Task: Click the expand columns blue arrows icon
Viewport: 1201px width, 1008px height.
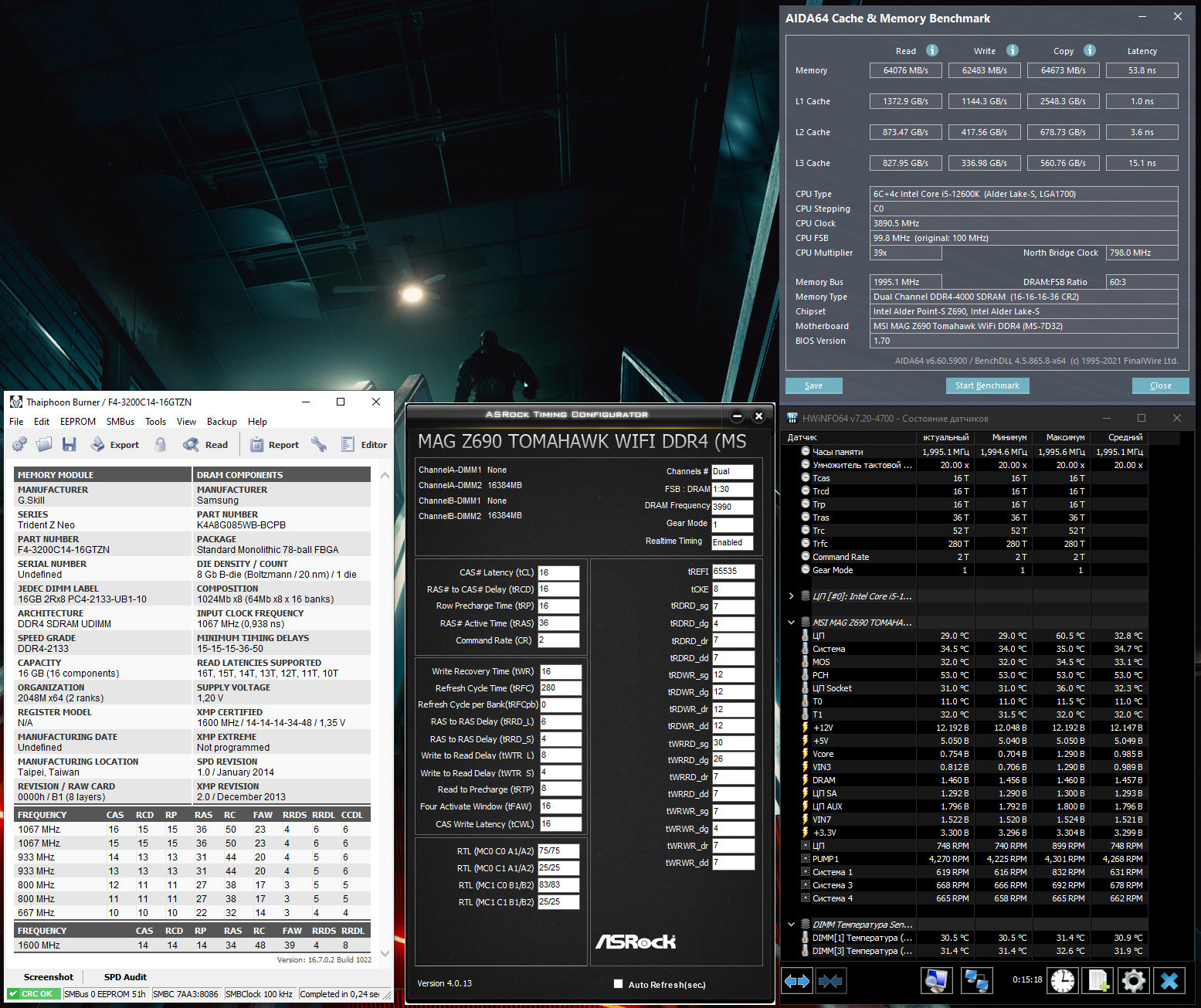Action: click(x=797, y=981)
